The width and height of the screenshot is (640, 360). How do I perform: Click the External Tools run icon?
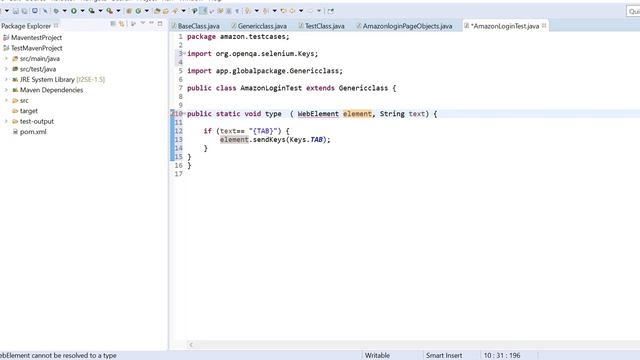click(x=110, y=11)
